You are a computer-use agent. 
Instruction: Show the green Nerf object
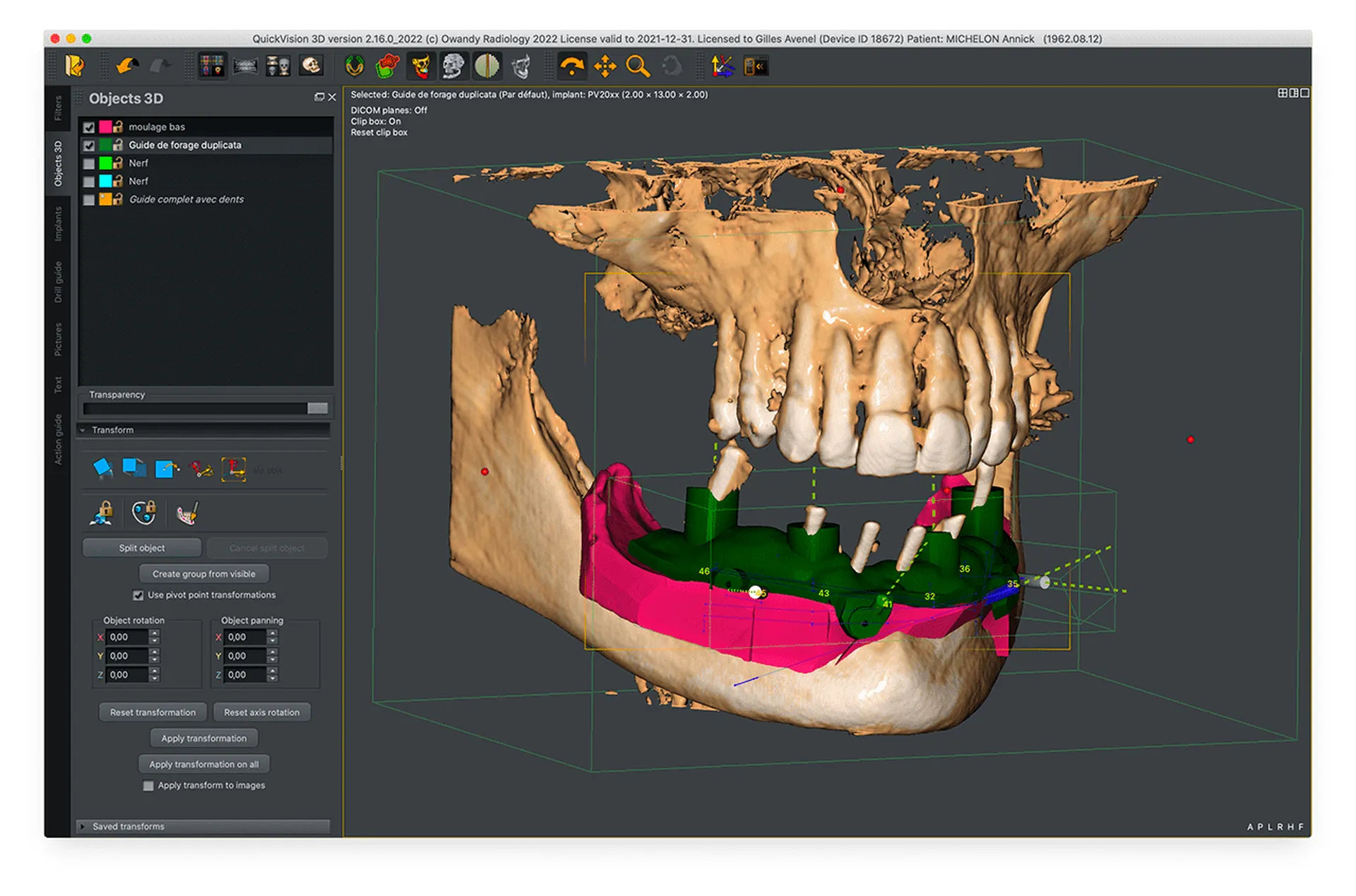coord(89,162)
